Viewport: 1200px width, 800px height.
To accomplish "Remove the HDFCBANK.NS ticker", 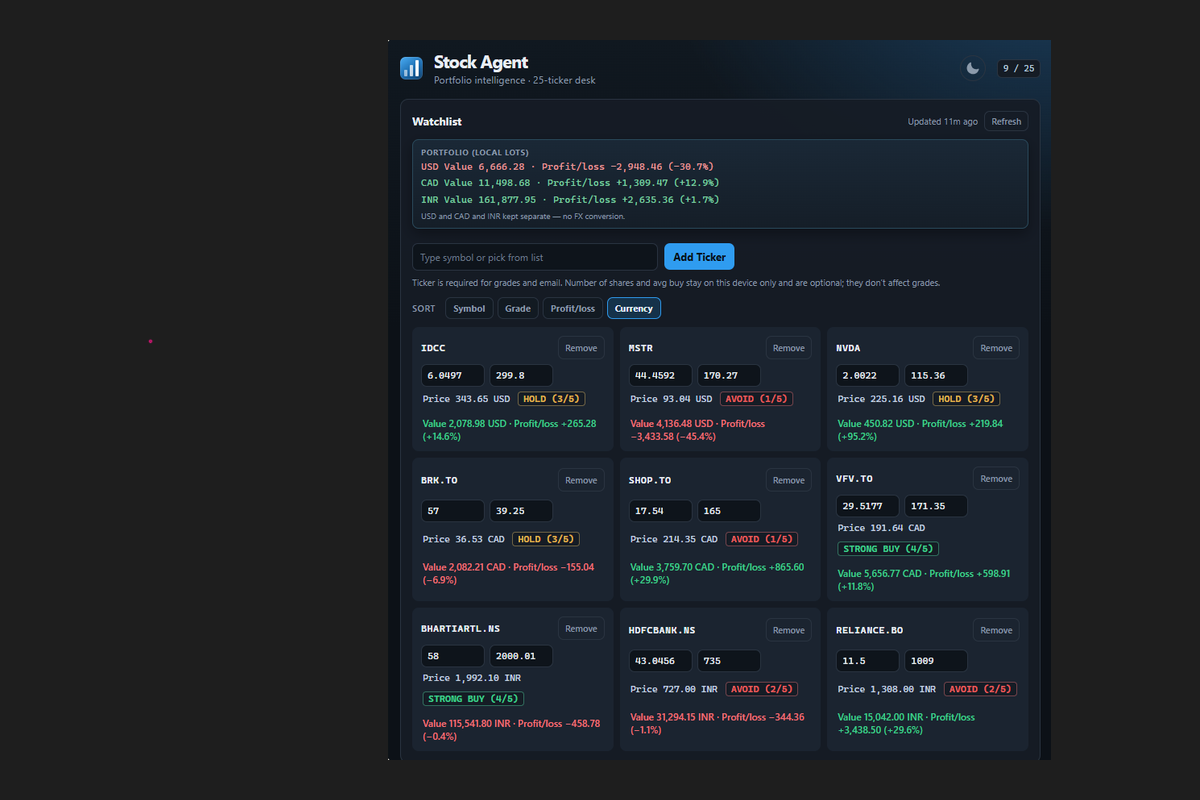I will pyautogui.click(x=789, y=630).
